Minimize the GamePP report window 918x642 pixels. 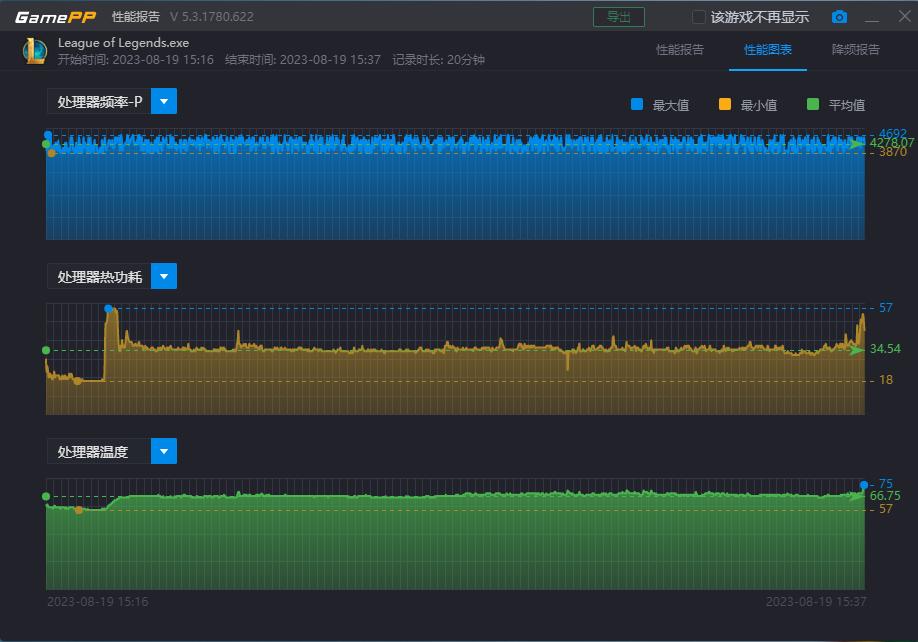point(872,17)
